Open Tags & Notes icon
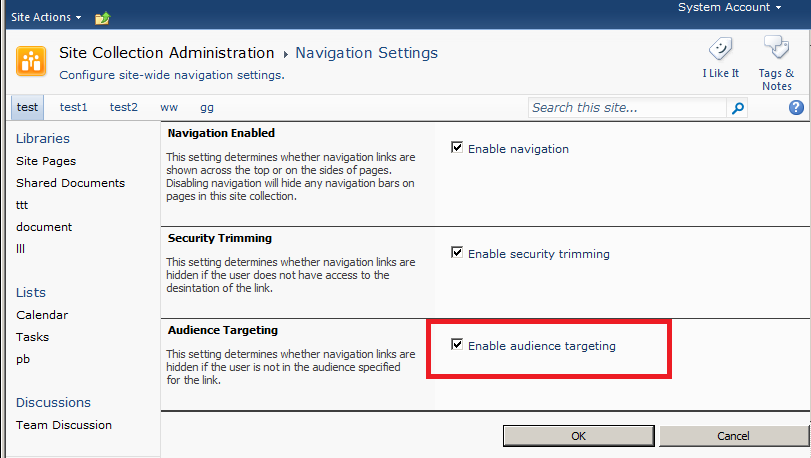Image resolution: width=811 pixels, height=458 pixels. point(776,48)
